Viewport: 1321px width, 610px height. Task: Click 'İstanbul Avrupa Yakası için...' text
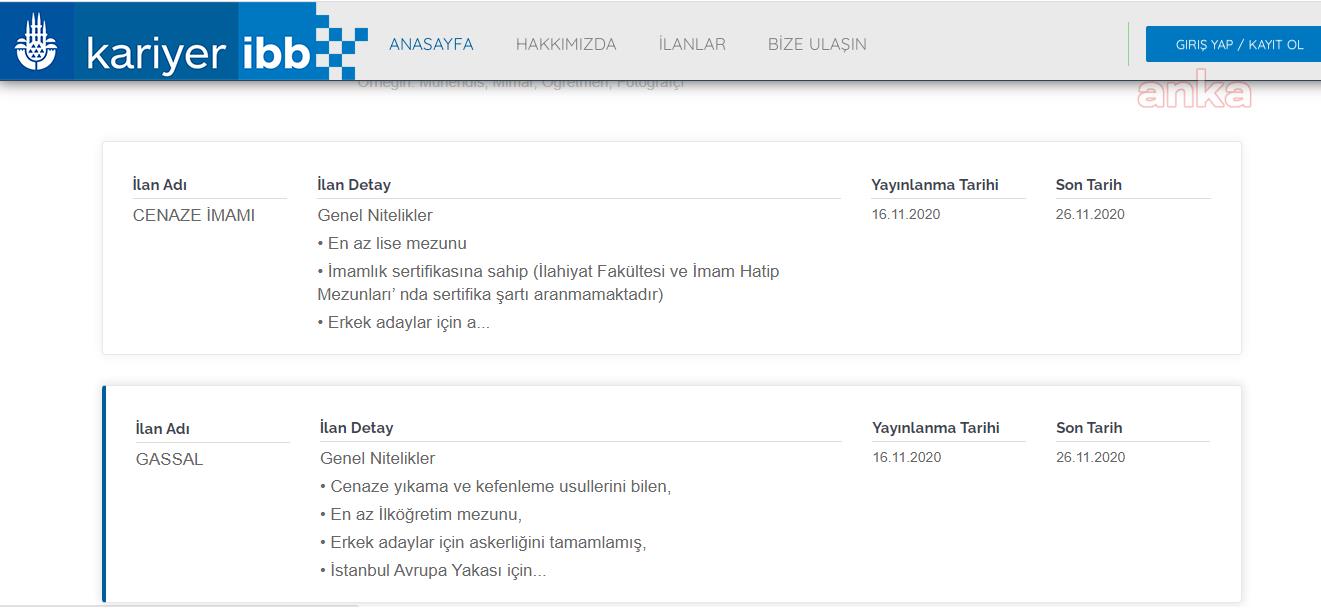(433, 571)
